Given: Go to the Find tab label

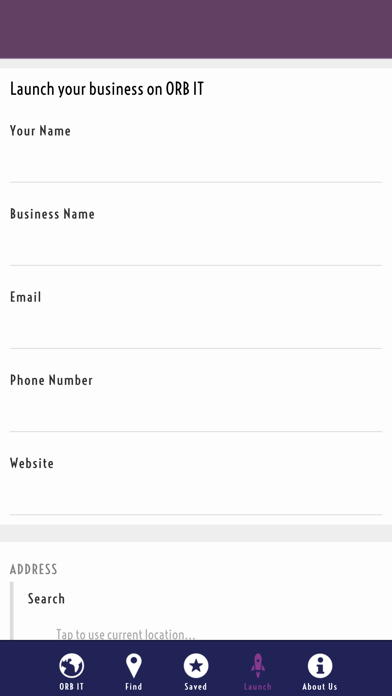Looking at the screenshot, I should point(134,687).
